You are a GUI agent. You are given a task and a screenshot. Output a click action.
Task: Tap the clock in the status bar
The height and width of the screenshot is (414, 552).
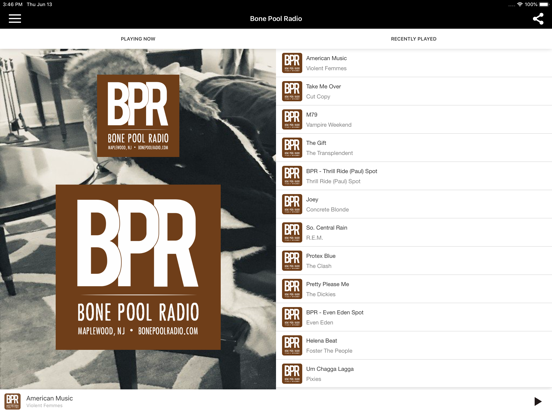(x=13, y=4)
